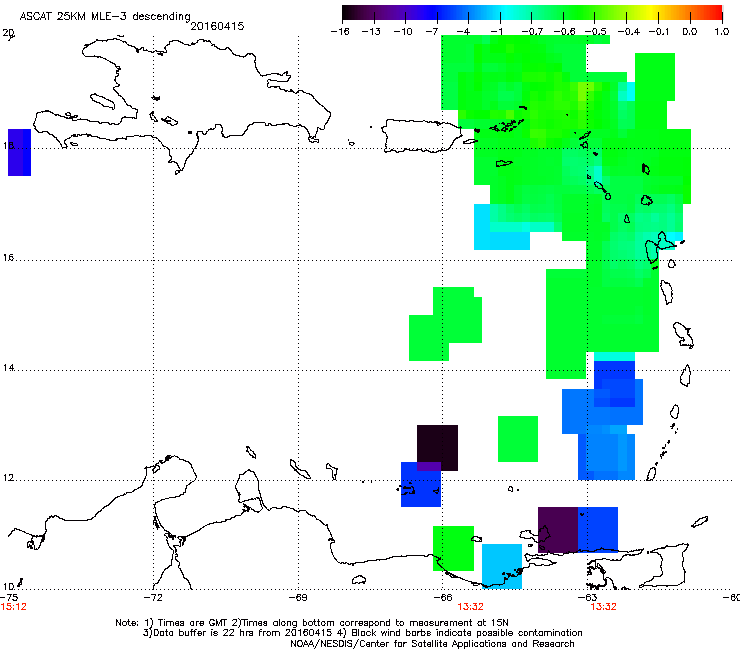Click the color bar label -7
The image size is (740, 650).
(431, 32)
